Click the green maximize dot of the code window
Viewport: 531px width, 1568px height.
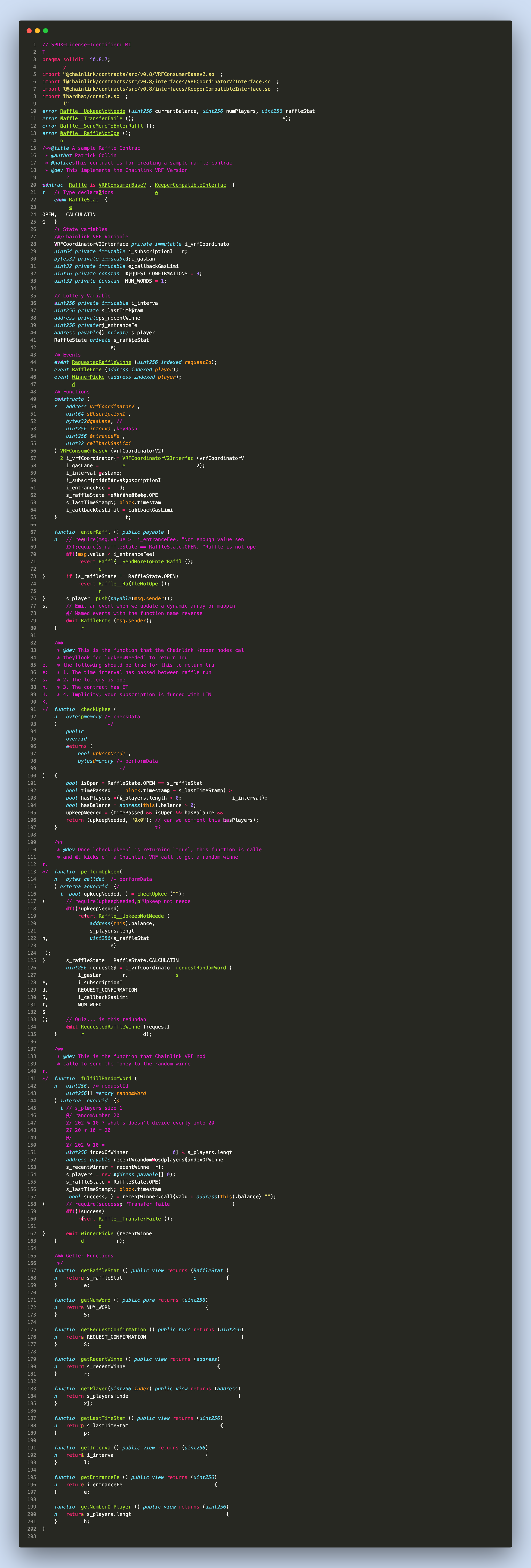tap(46, 30)
